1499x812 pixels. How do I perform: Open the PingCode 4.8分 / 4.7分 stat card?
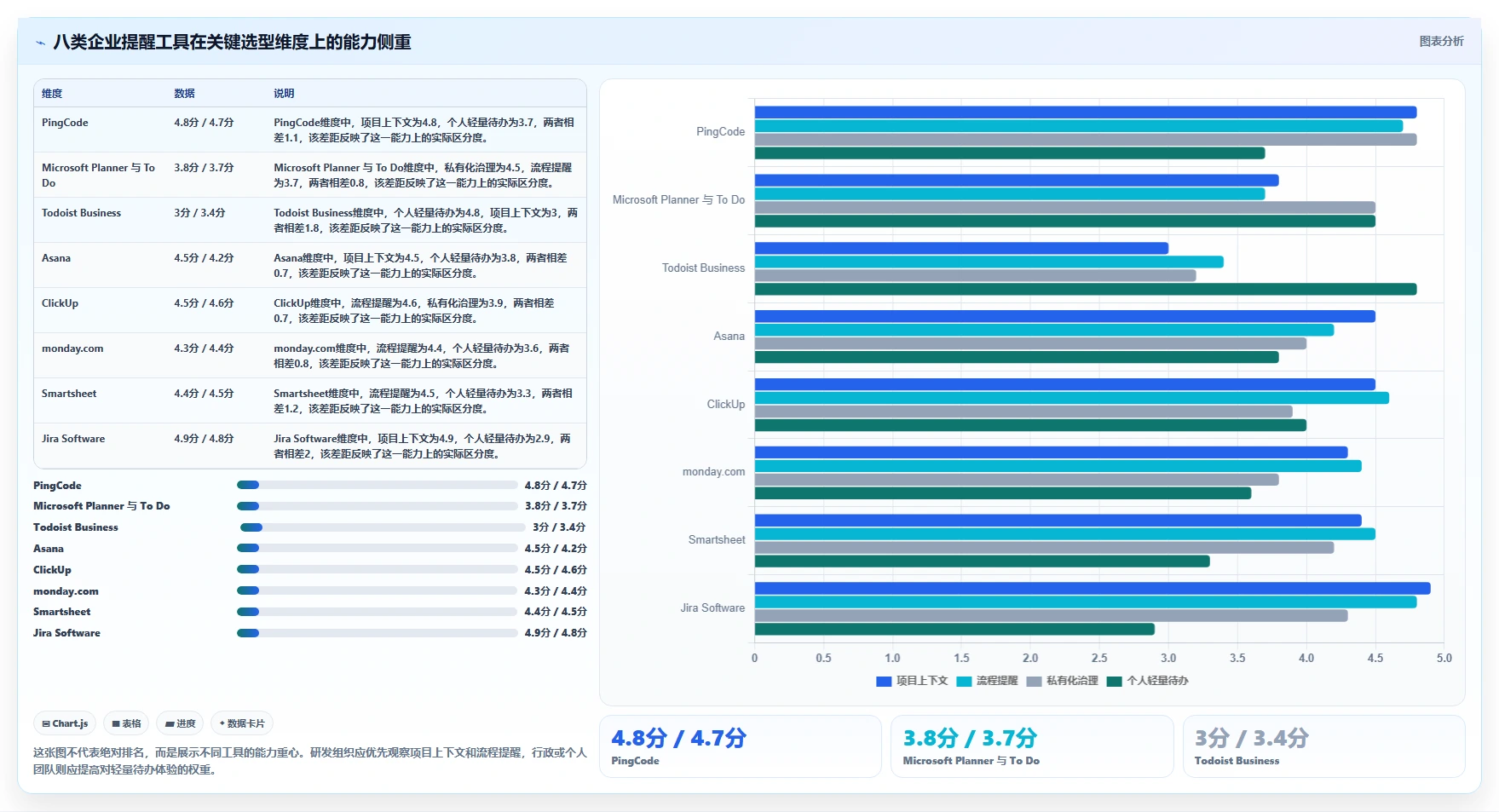740,746
